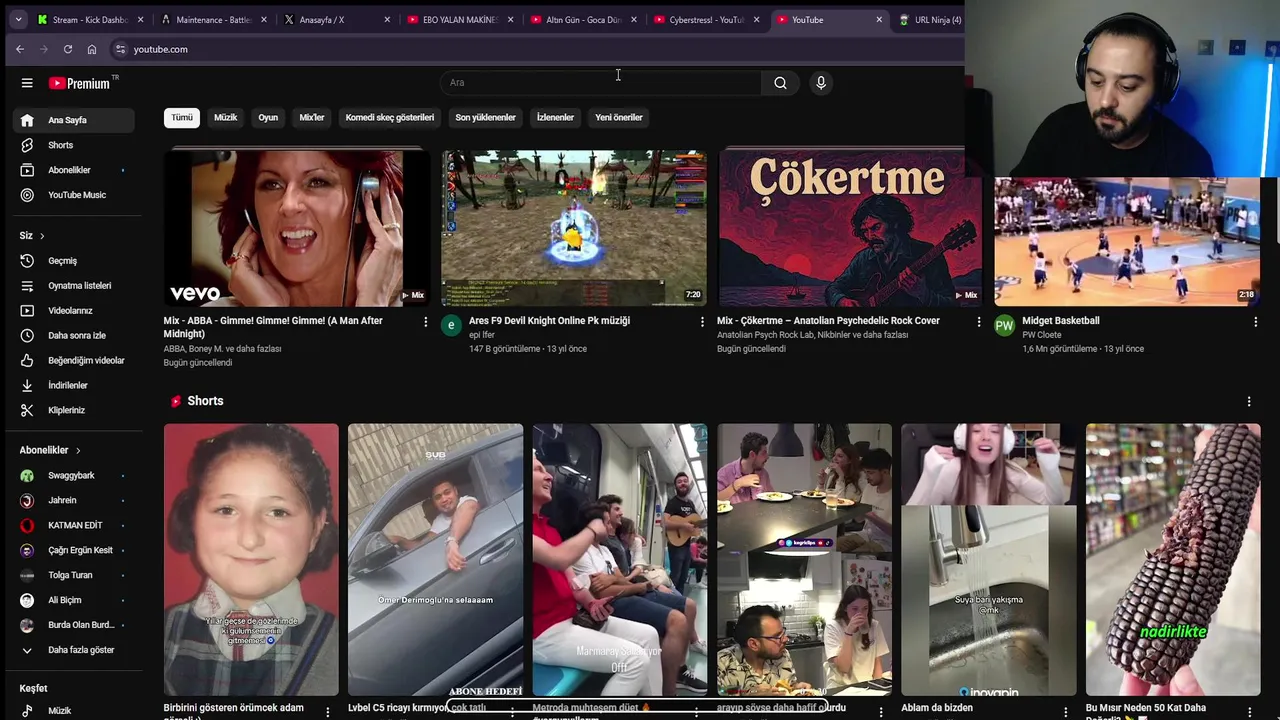Open Abonelikler in the sidebar

74,170
